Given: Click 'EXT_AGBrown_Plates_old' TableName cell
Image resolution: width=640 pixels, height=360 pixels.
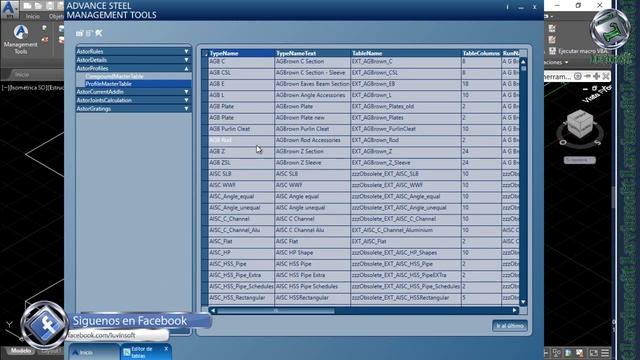Looking at the screenshot, I should point(406,107).
